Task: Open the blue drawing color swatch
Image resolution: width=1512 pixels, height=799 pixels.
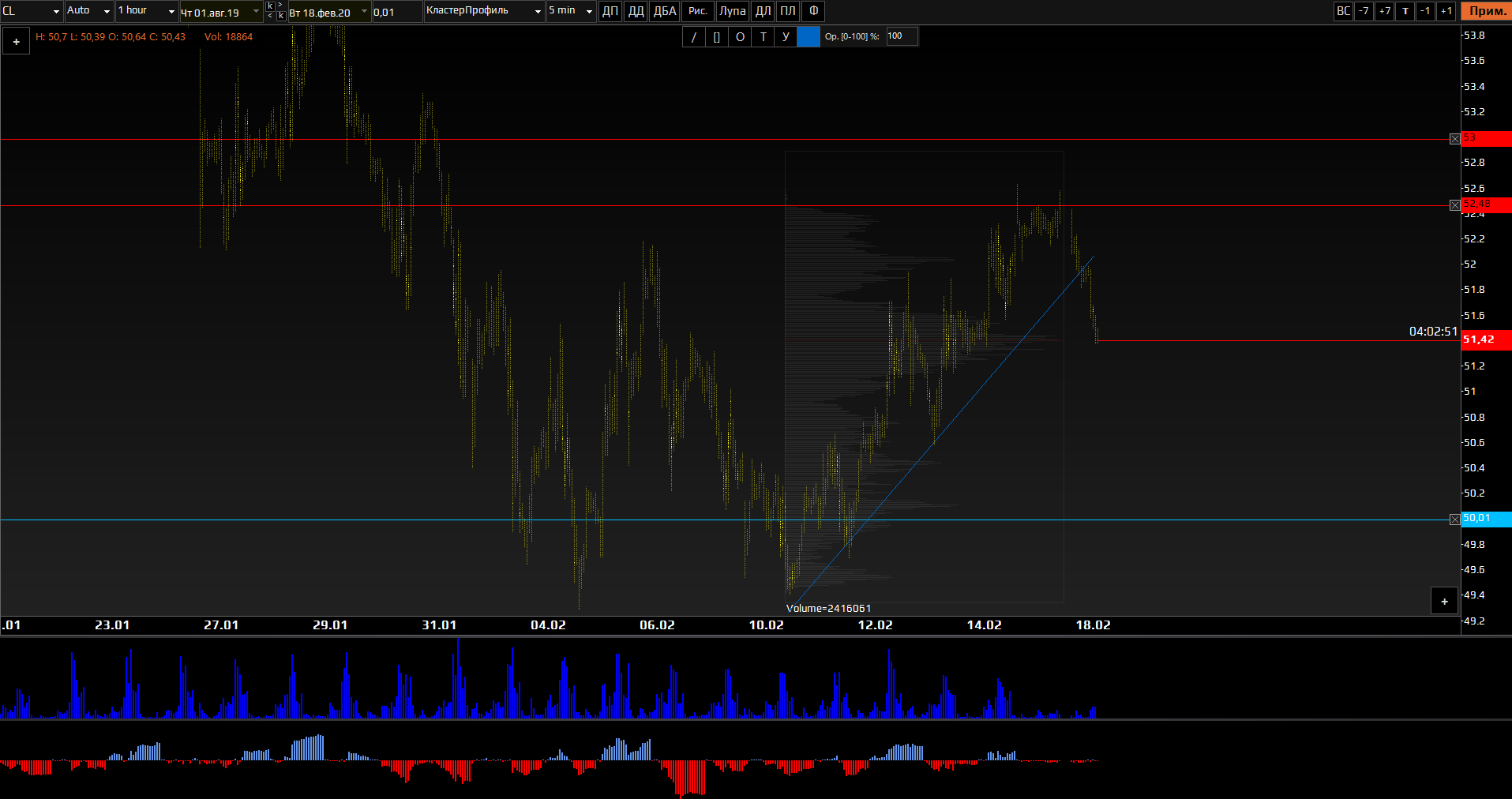Action: (809, 37)
